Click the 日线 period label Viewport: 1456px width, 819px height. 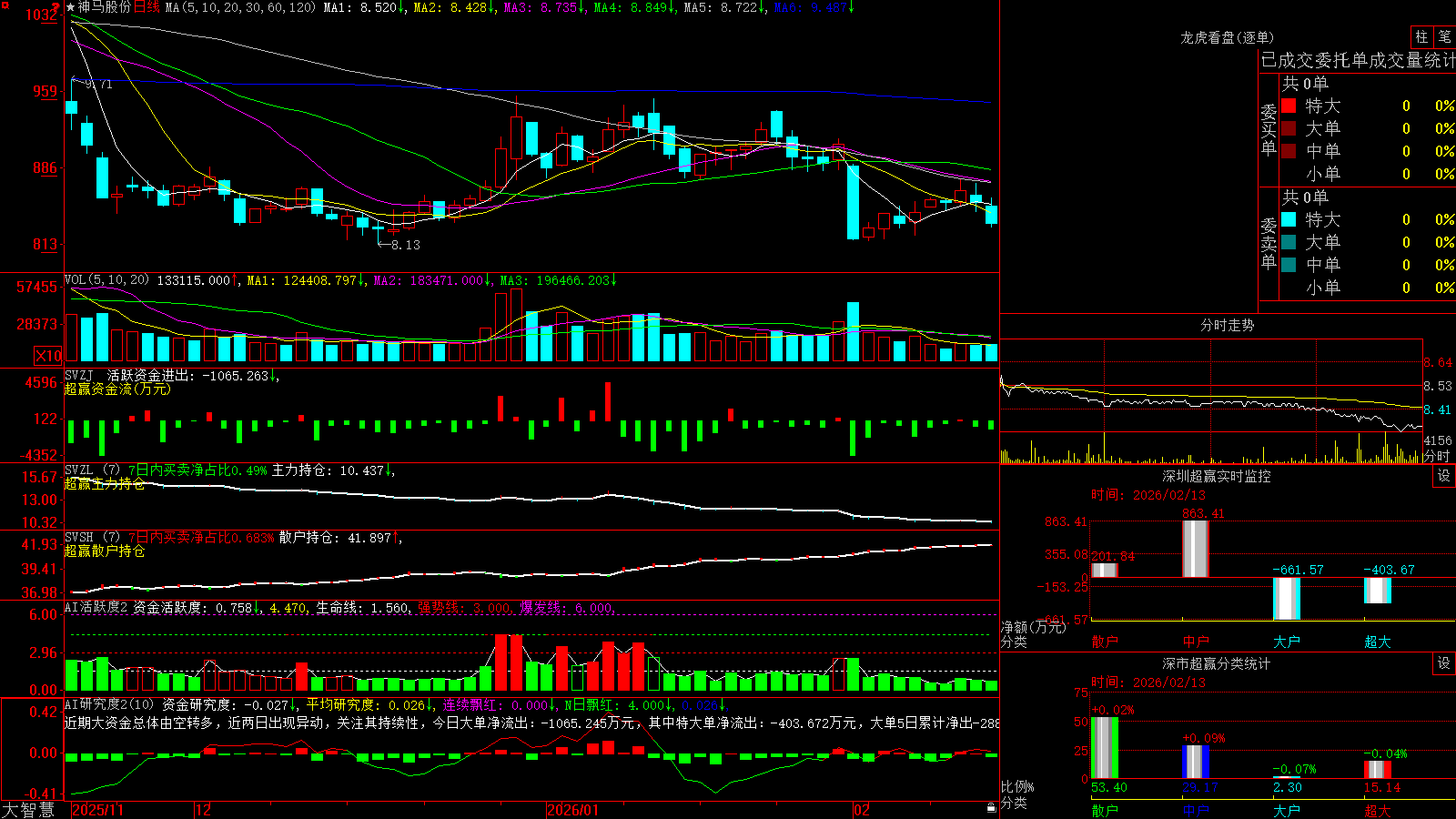[147, 7]
